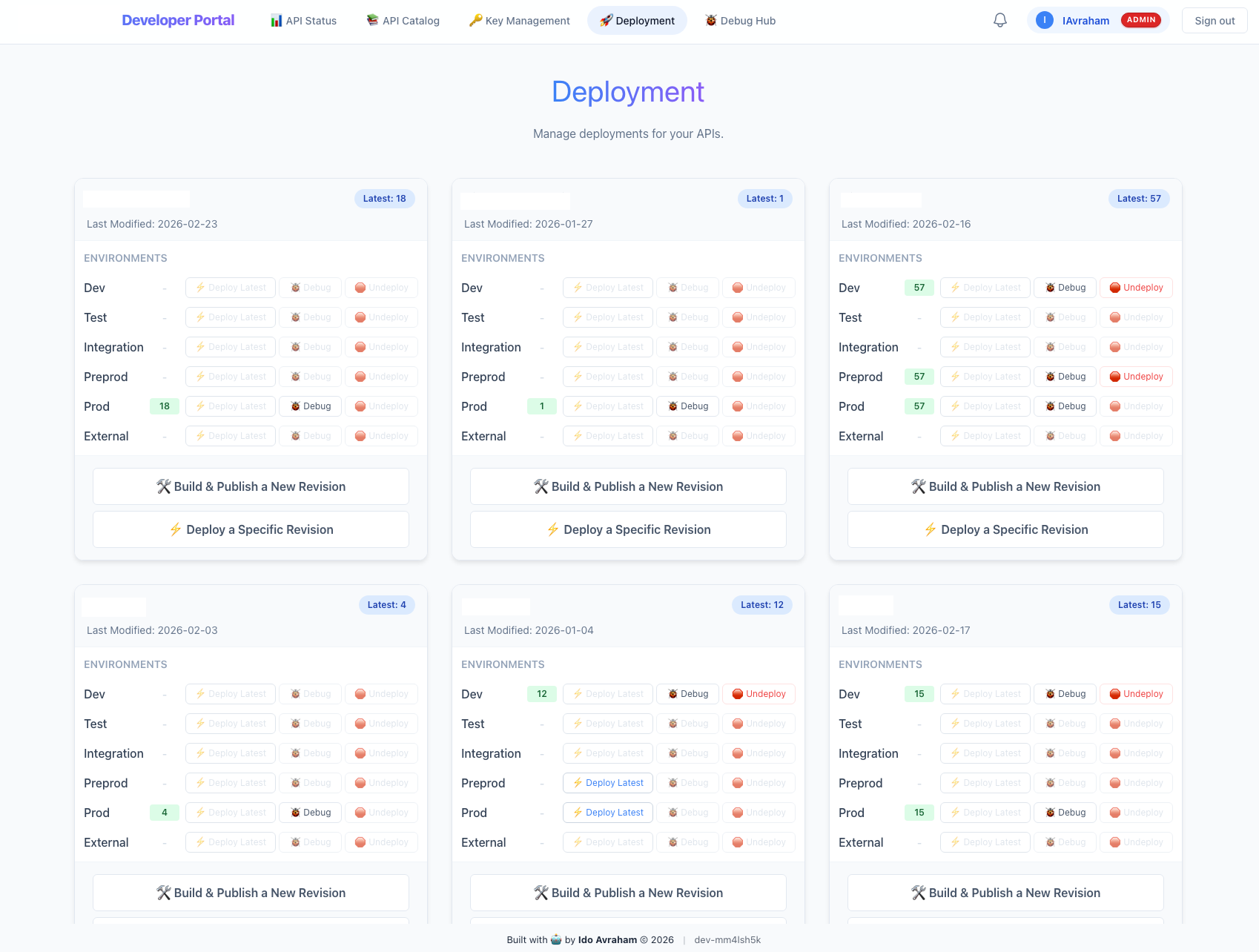1259x952 pixels.
Task: Click Build & Publish a New Revision on first card
Action: point(251,486)
